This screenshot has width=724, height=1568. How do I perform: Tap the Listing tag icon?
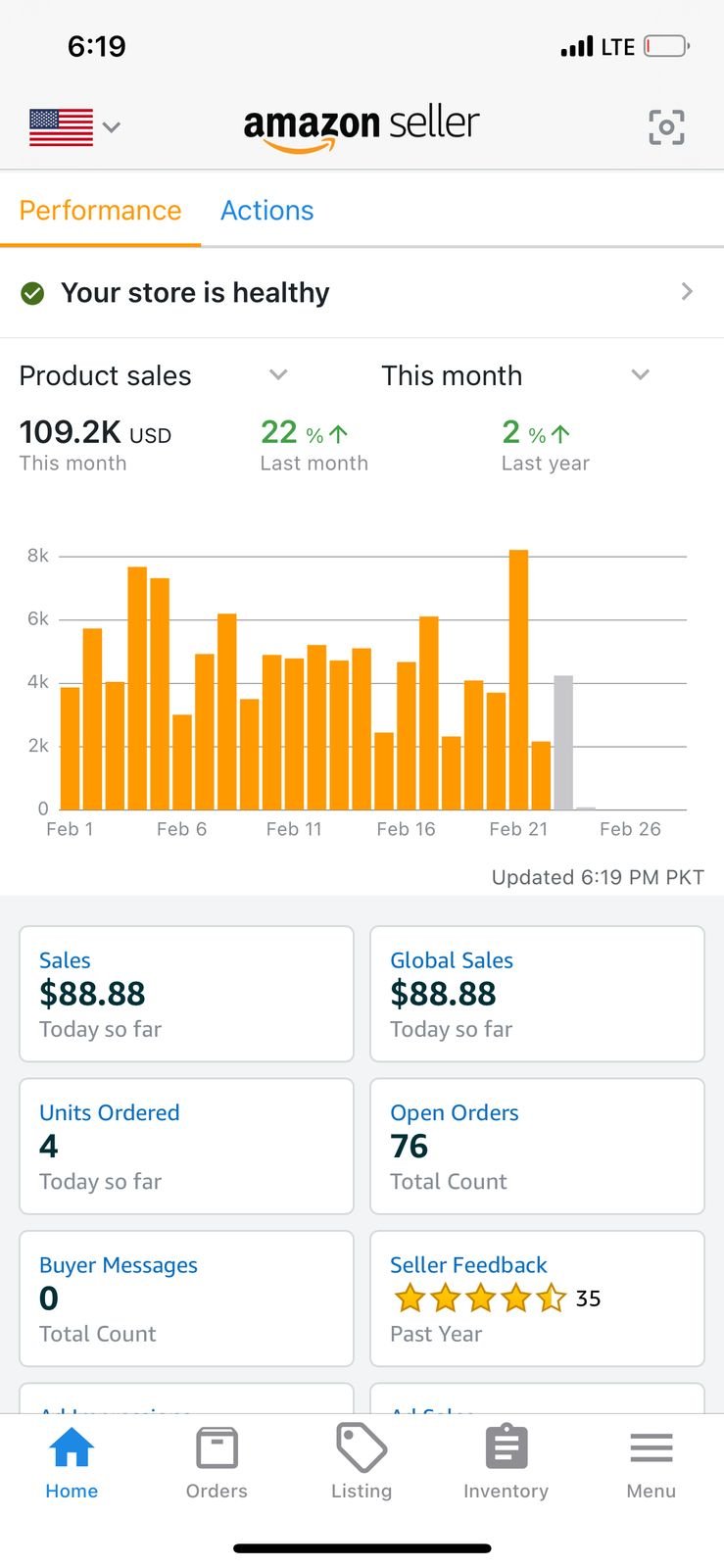362,1448
